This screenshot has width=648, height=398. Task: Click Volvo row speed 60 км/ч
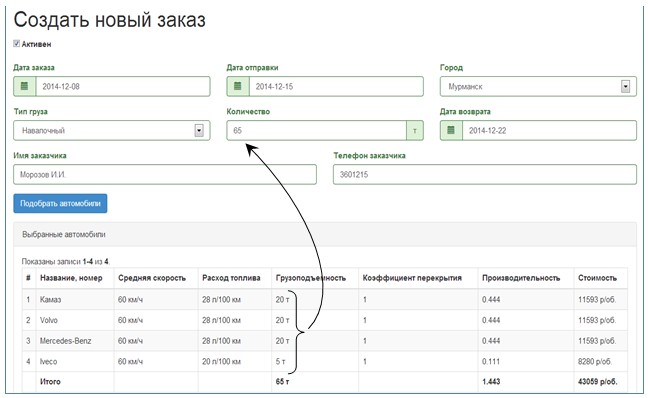click(x=156, y=320)
